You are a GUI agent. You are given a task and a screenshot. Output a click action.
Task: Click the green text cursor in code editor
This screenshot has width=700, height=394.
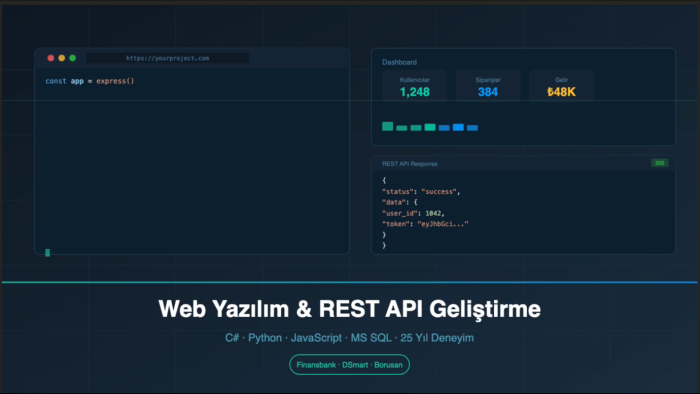pos(48,253)
